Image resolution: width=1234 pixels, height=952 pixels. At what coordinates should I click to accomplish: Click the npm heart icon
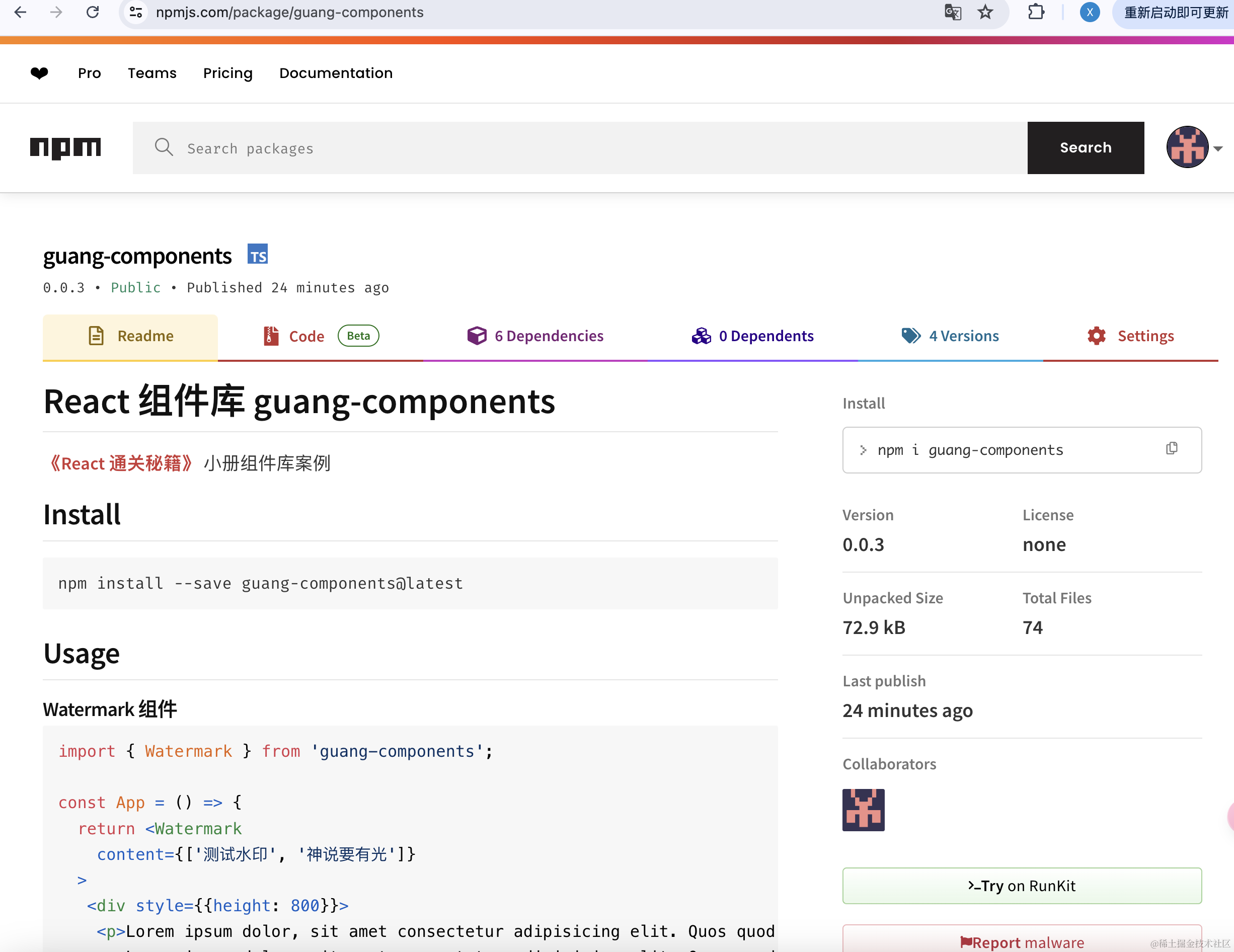(40, 73)
